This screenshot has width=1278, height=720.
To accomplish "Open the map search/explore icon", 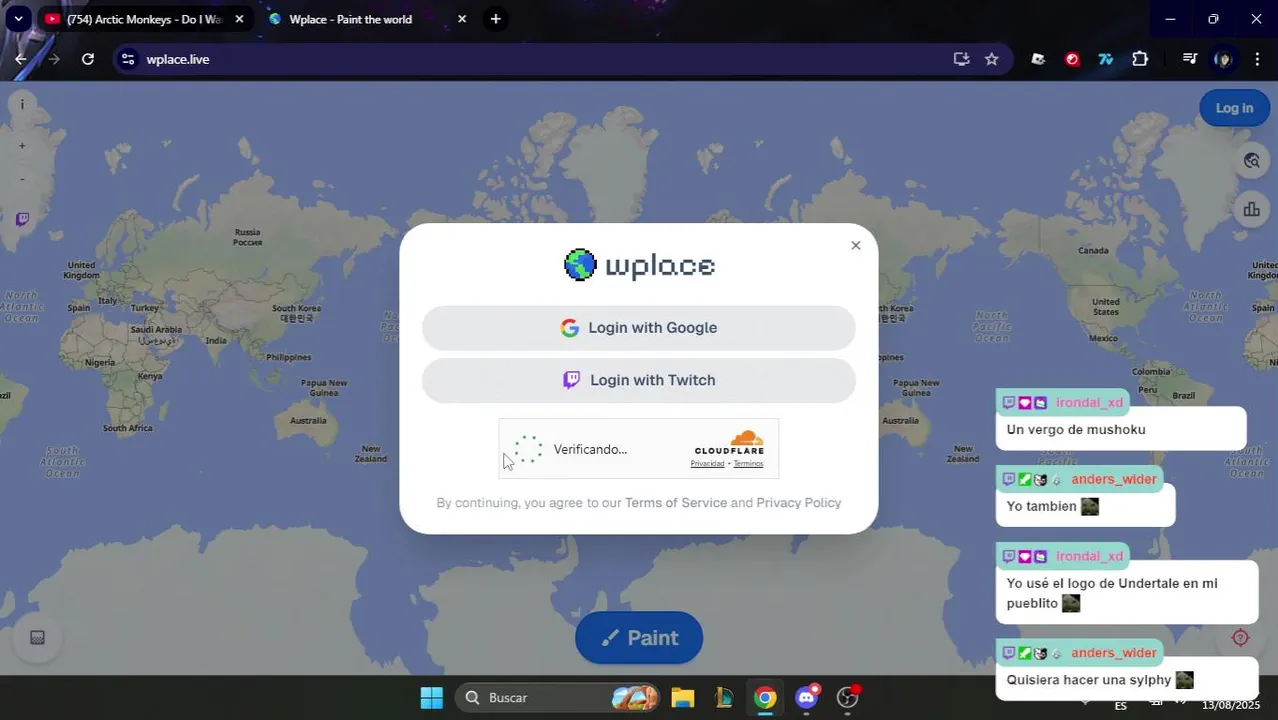I will 1251,161.
